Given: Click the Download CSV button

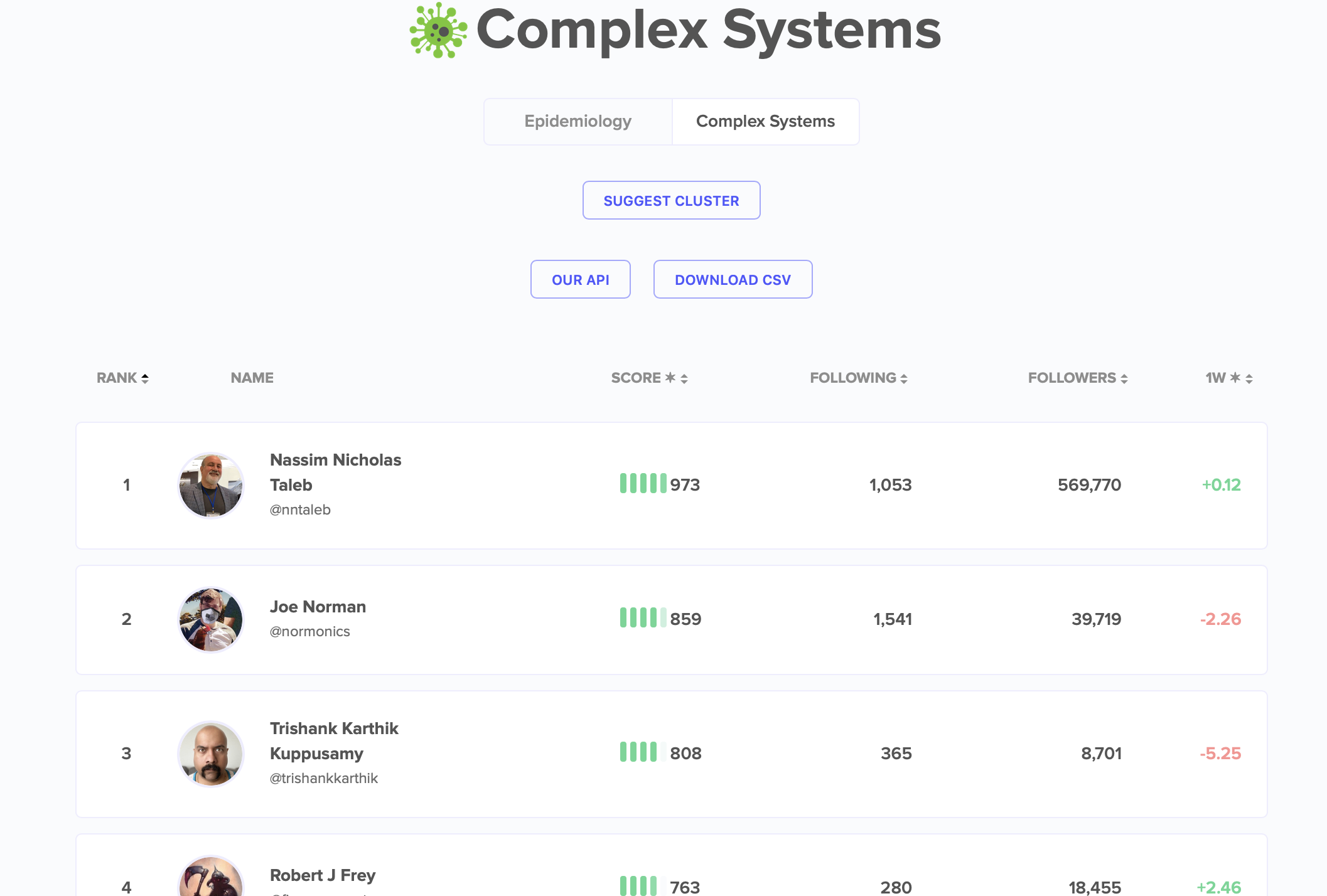Looking at the screenshot, I should (733, 280).
